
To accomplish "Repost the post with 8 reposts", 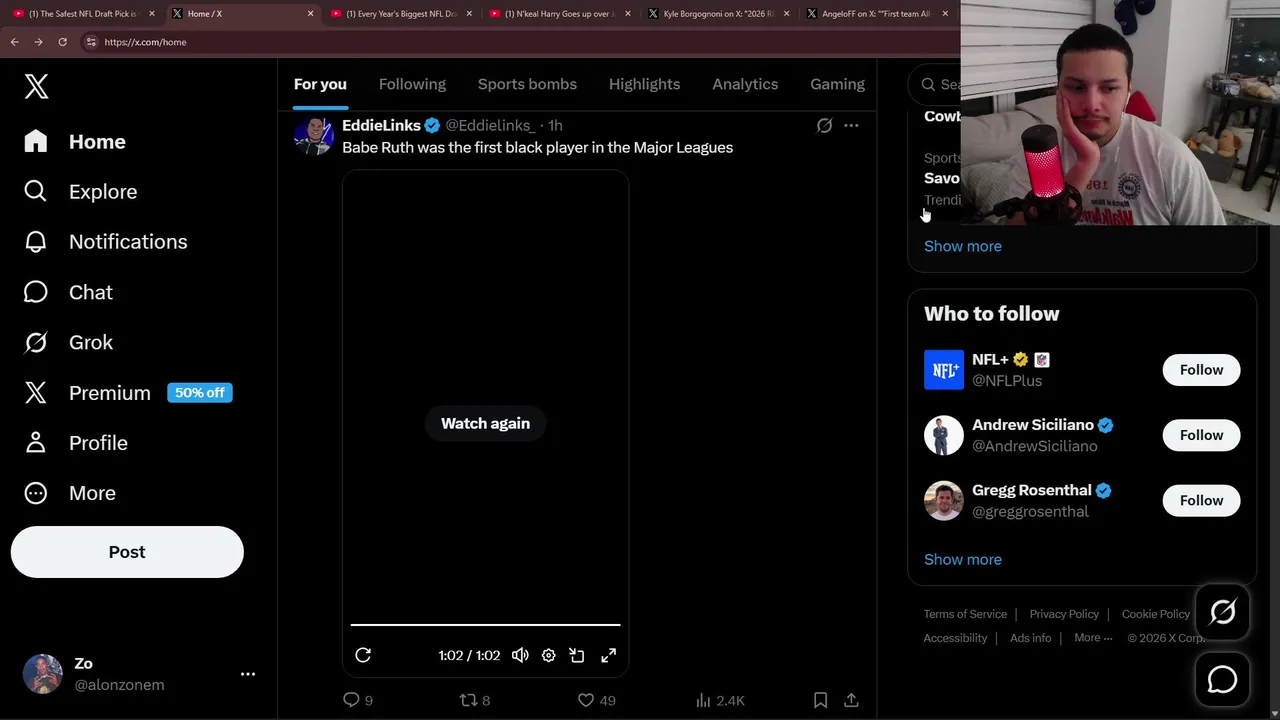I will pos(474,700).
